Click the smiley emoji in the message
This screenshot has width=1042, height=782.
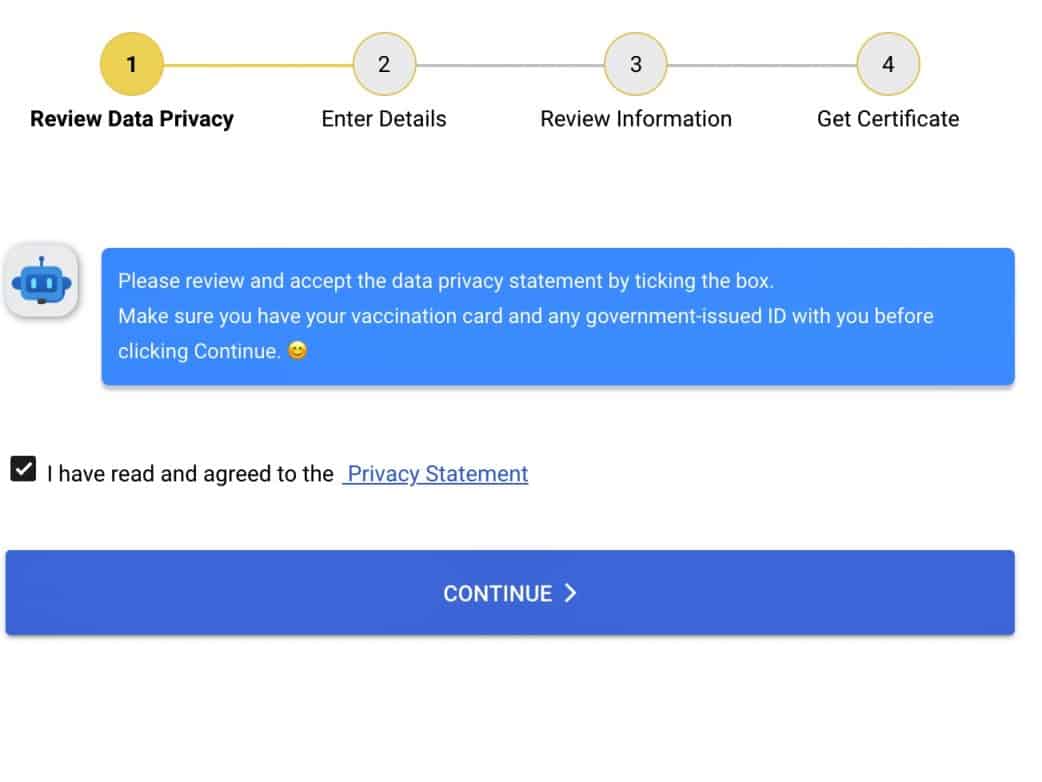pyautogui.click(x=297, y=351)
